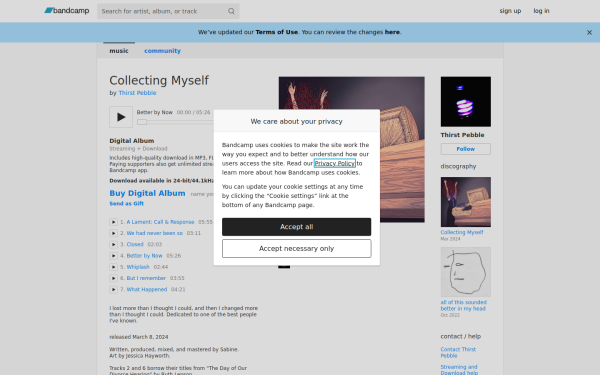Click the 'Digital Album' heading

(132, 141)
